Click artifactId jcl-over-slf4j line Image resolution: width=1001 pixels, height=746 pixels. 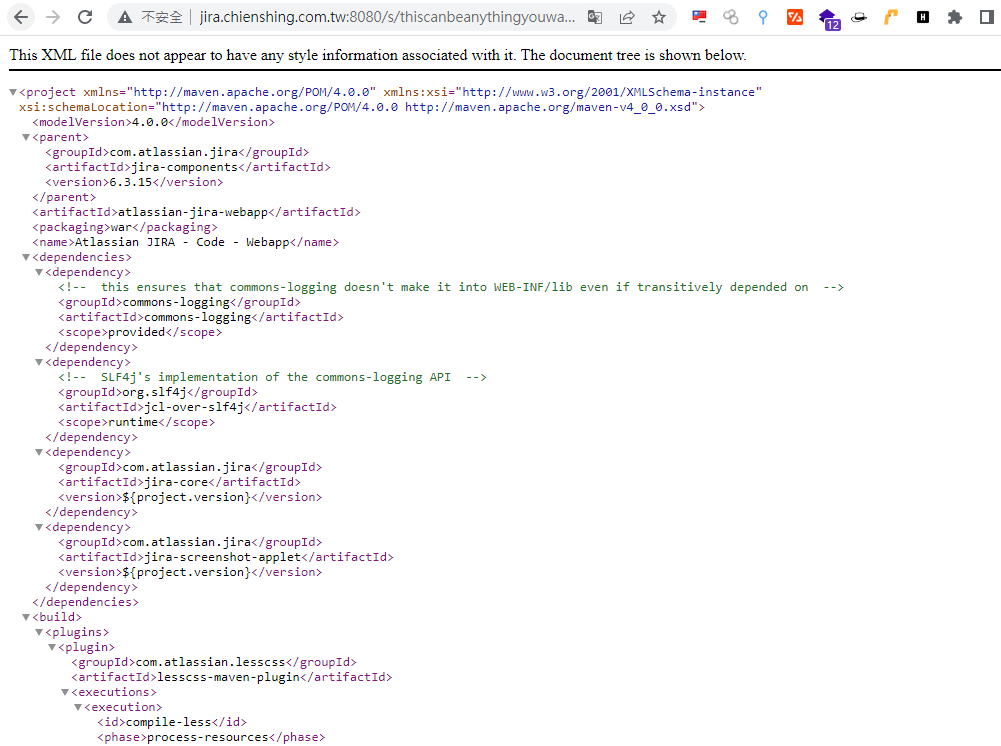coord(197,407)
